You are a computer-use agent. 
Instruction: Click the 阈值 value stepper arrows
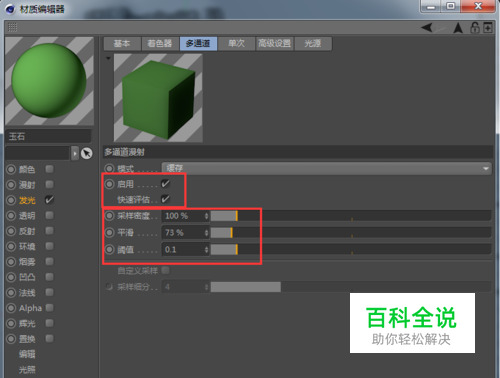pyautogui.click(x=206, y=249)
